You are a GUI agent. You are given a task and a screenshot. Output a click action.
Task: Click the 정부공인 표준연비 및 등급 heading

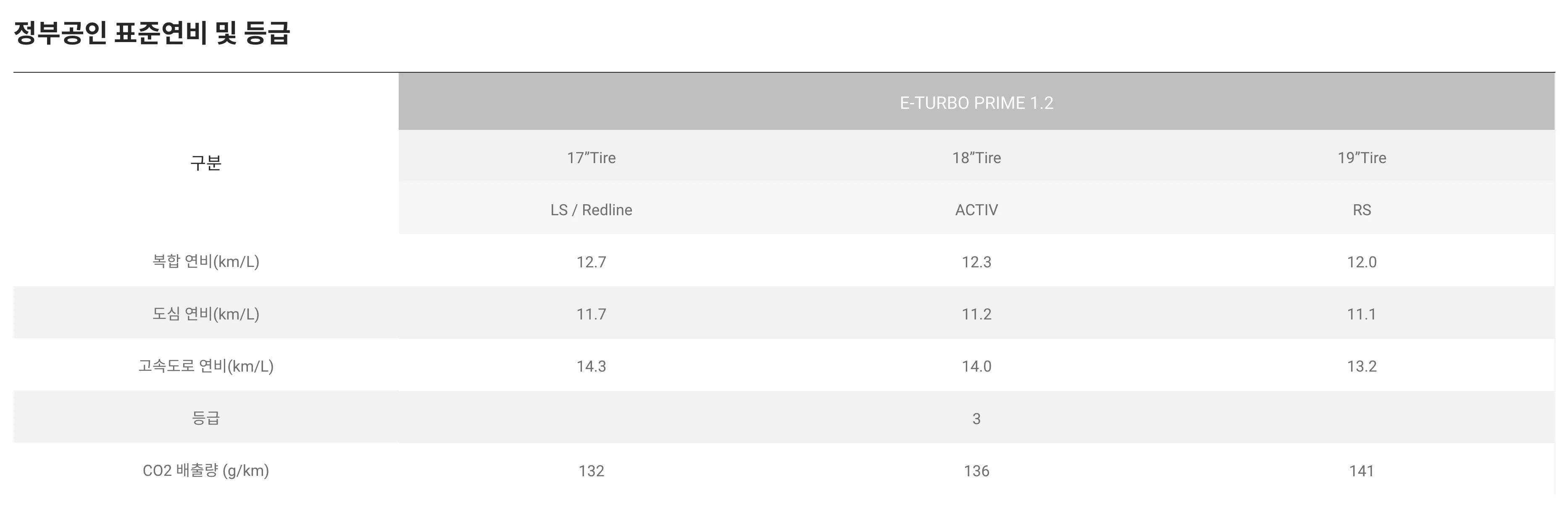pyautogui.click(x=152, y=33)
